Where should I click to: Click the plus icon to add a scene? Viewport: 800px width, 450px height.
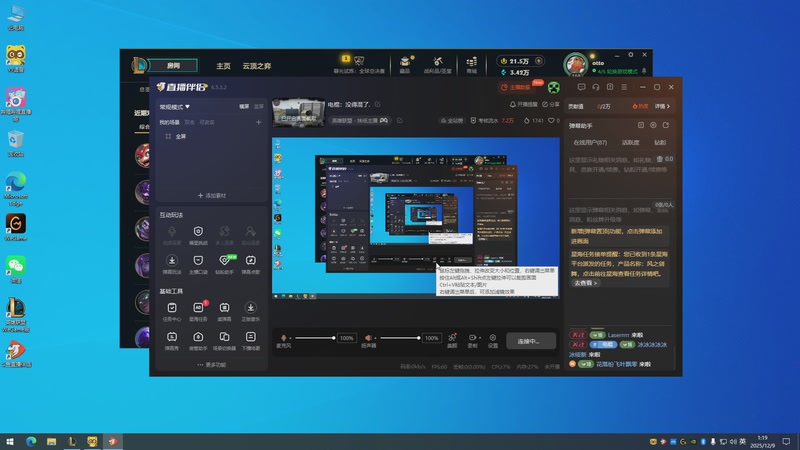[x=259, y=122]
